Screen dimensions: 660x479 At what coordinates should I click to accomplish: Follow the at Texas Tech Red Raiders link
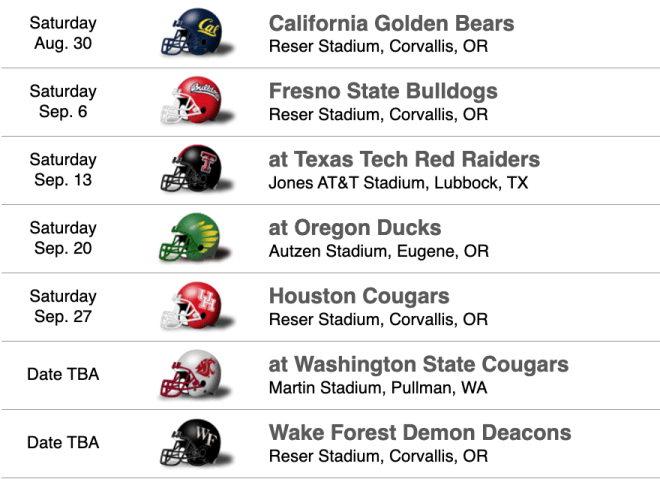pyautogui.click(x=404, y=160)
